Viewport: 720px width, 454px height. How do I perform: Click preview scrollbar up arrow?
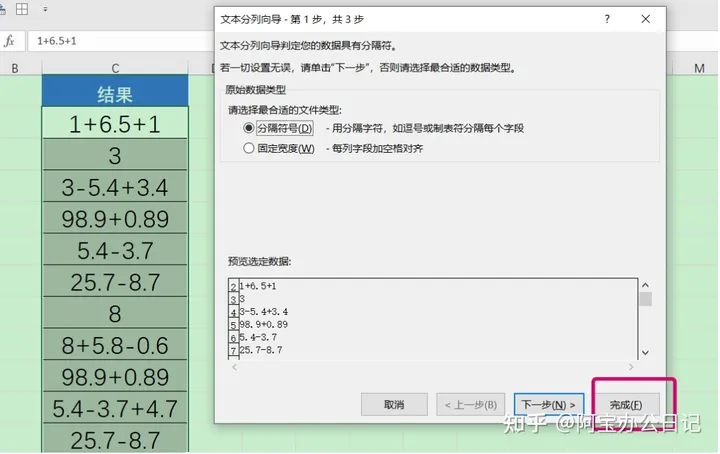(645, 285)
